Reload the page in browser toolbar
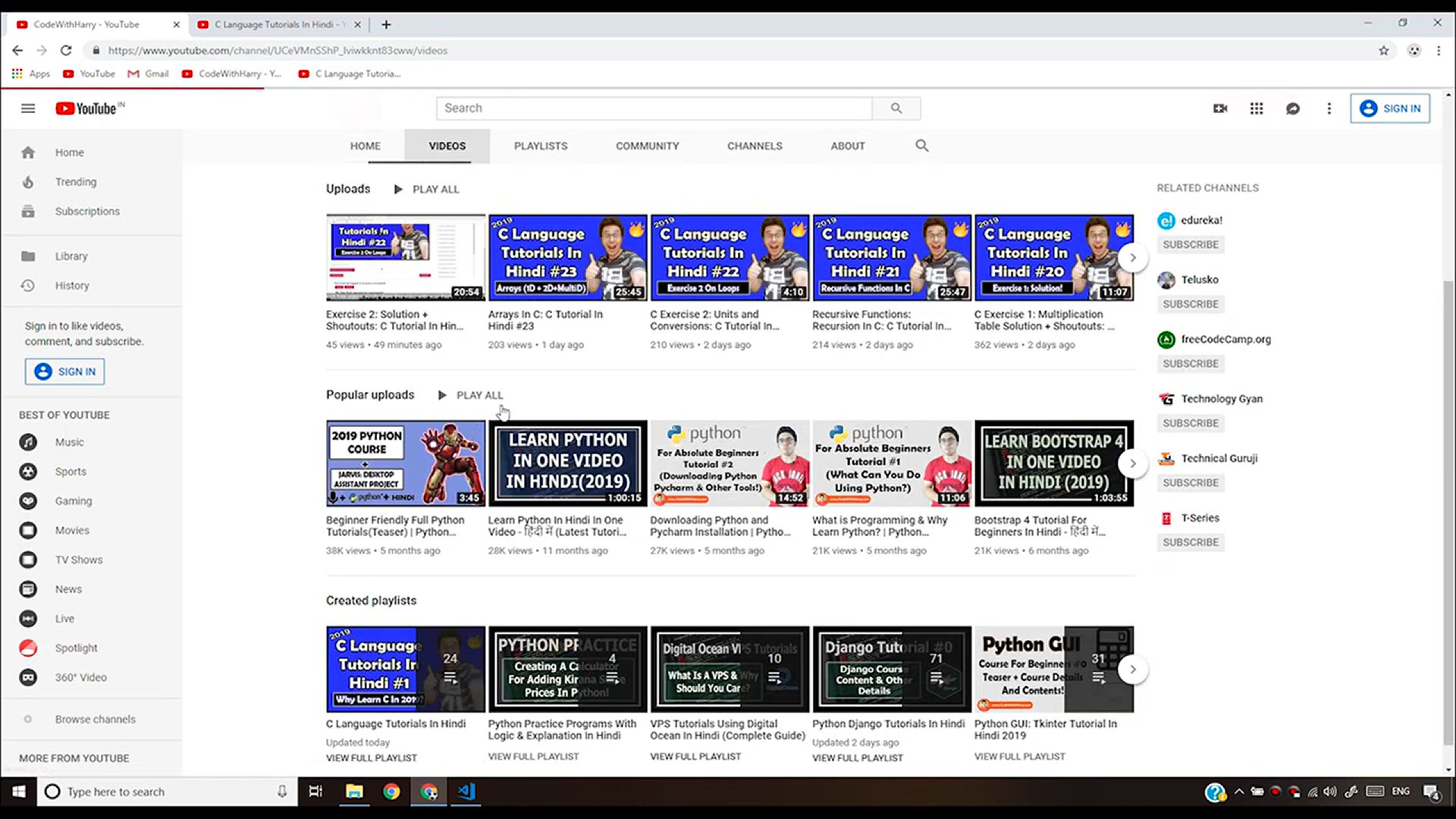The image size is (1456, 819). coord(66,50)
